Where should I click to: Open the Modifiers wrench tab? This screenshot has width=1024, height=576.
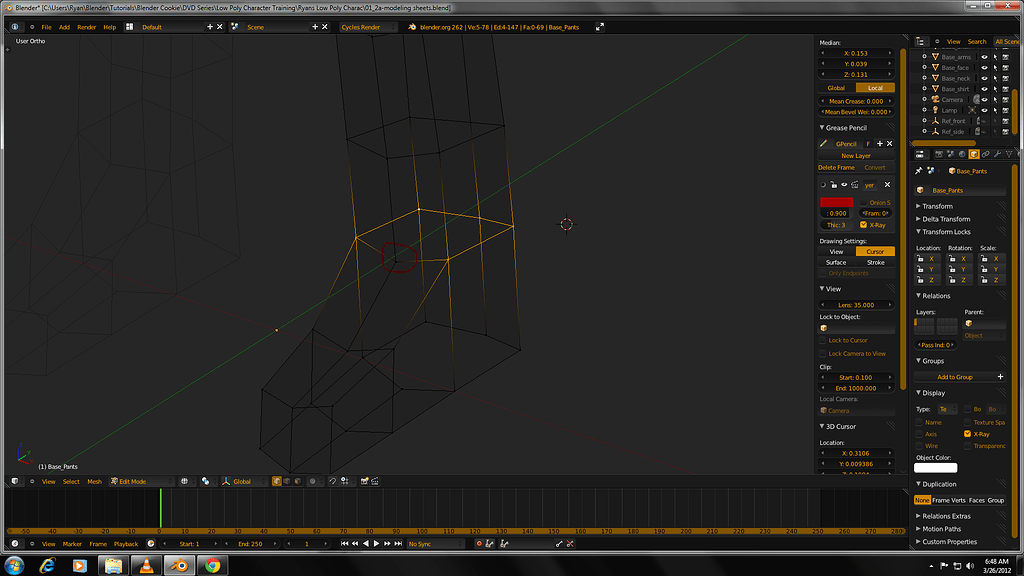(x=997, y=154)
